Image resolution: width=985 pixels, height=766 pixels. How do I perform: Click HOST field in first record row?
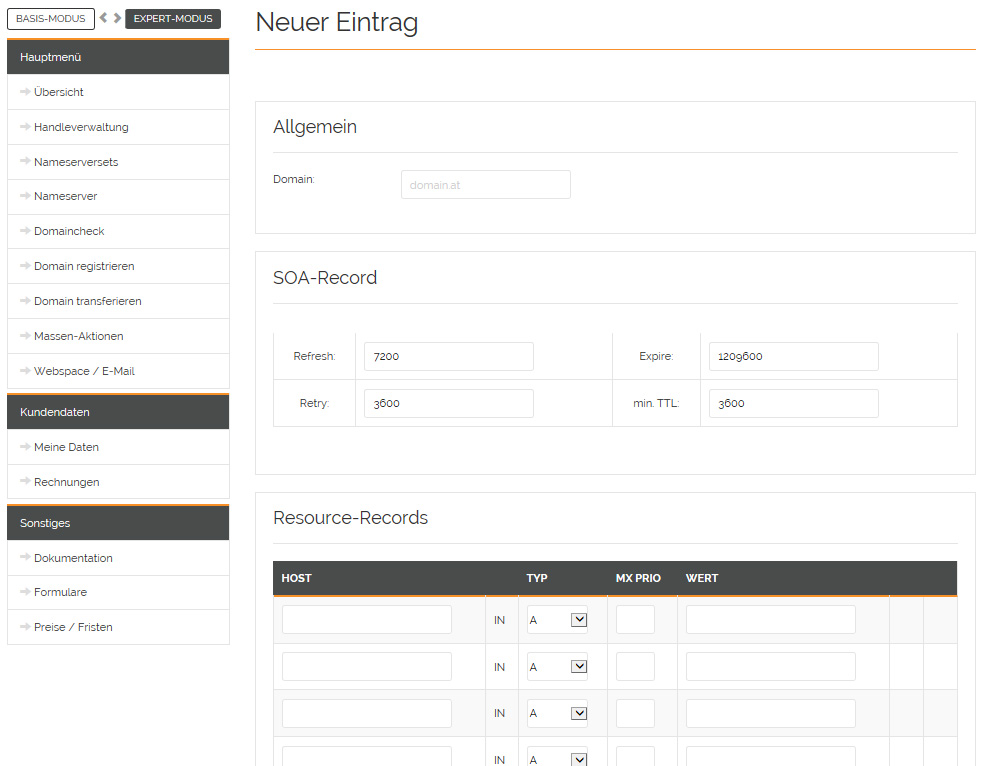367,620
